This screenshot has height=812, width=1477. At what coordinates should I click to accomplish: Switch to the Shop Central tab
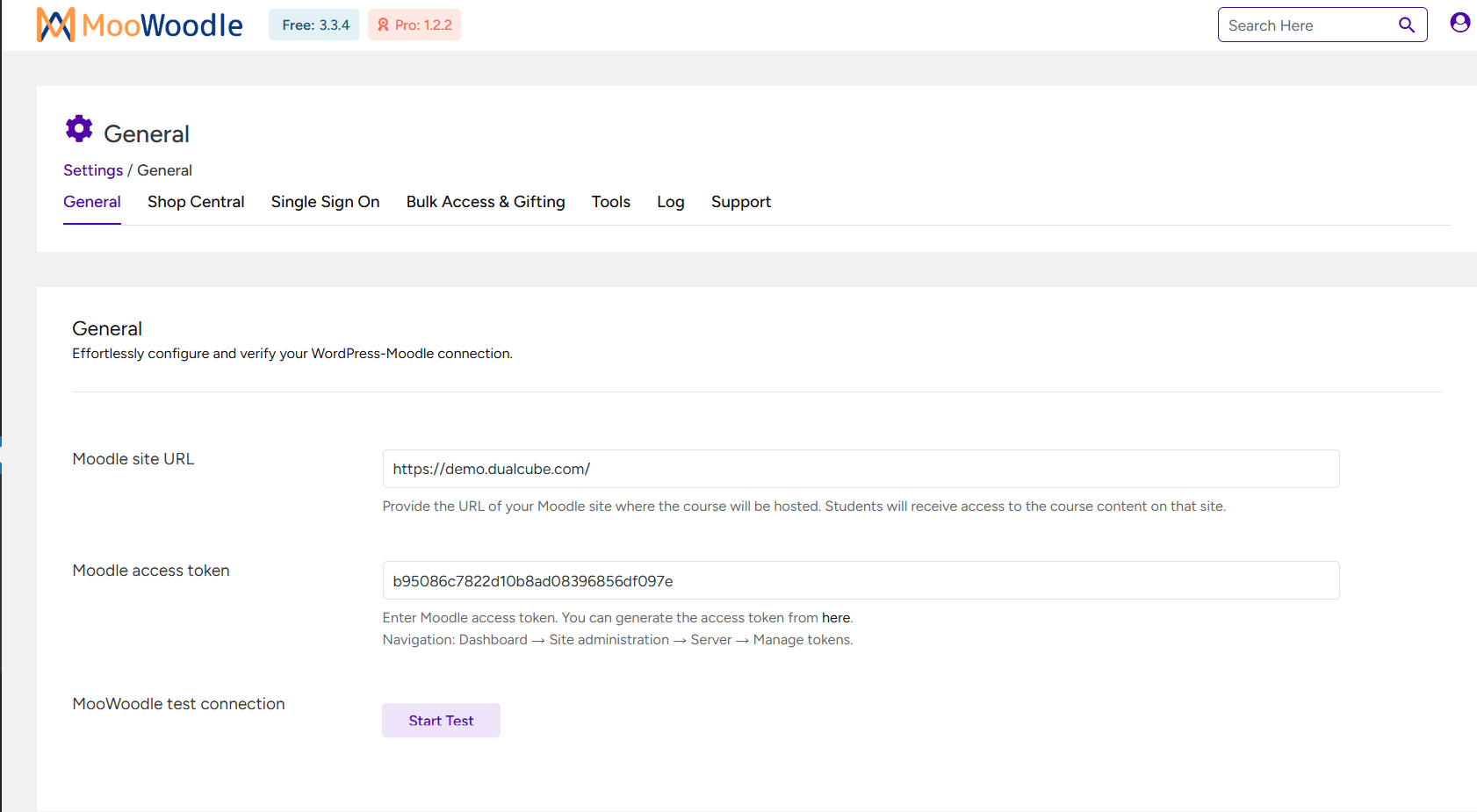point(196,202)
